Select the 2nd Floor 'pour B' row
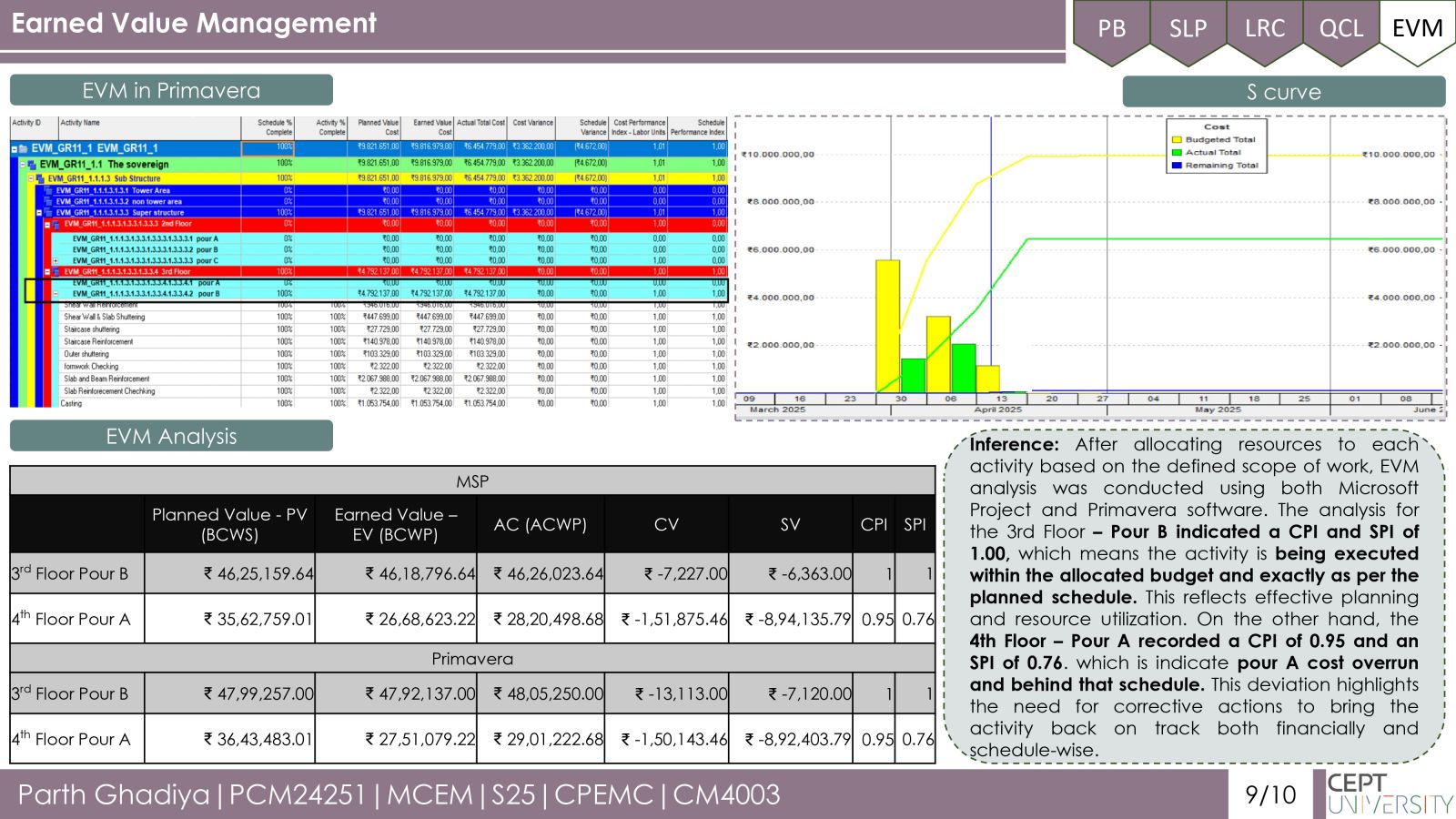This screenshot has width=1456, height=819. pos(391,249)
